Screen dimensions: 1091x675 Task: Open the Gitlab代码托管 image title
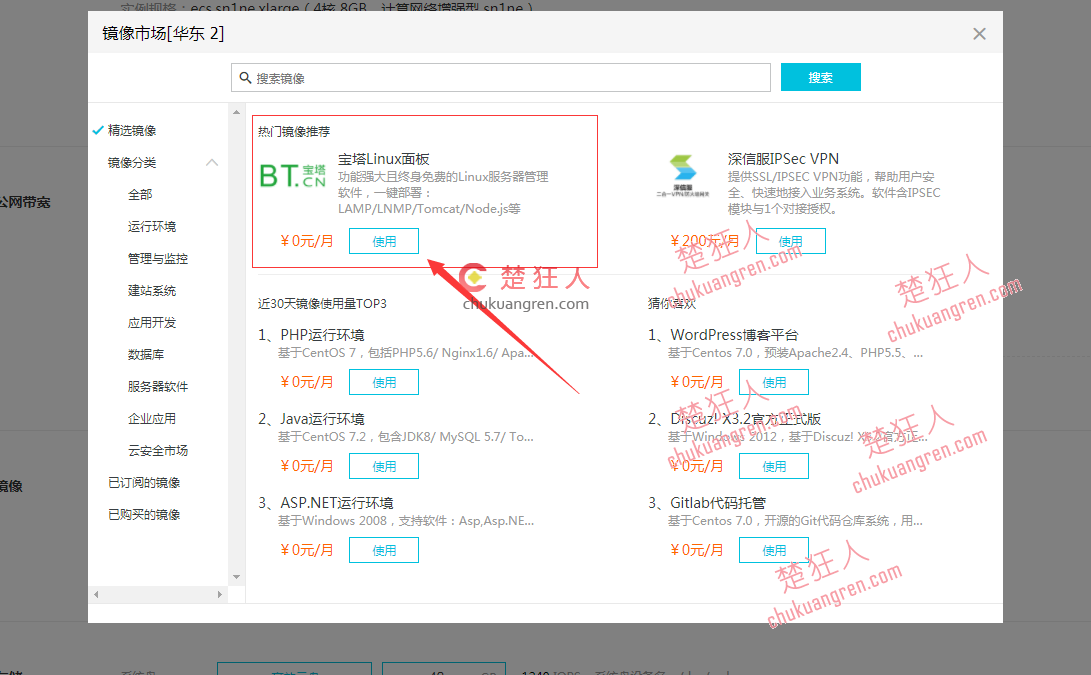click(x=718, y=502)
